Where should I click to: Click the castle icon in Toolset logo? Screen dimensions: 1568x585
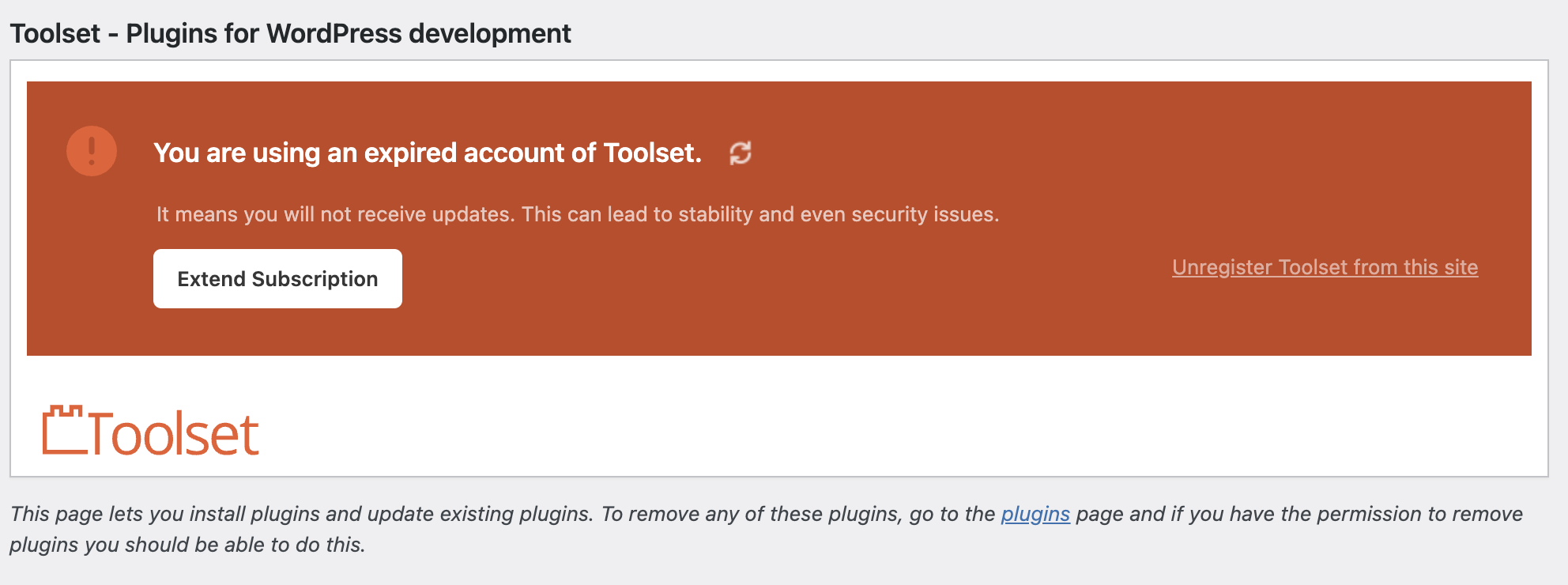pos(64,431)
